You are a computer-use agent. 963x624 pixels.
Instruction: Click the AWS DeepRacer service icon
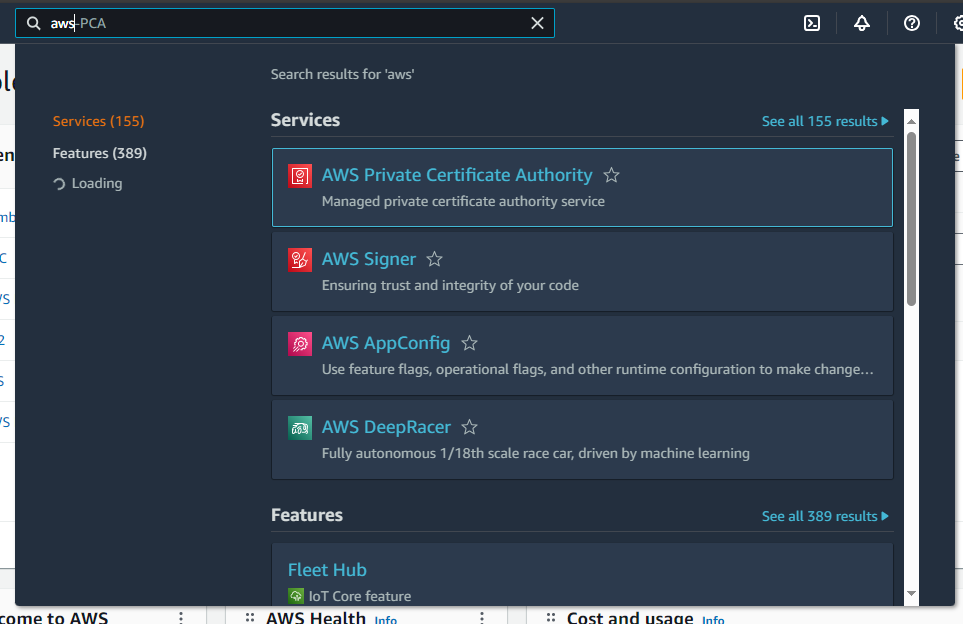pyautogui.click(x=299, y=427)
